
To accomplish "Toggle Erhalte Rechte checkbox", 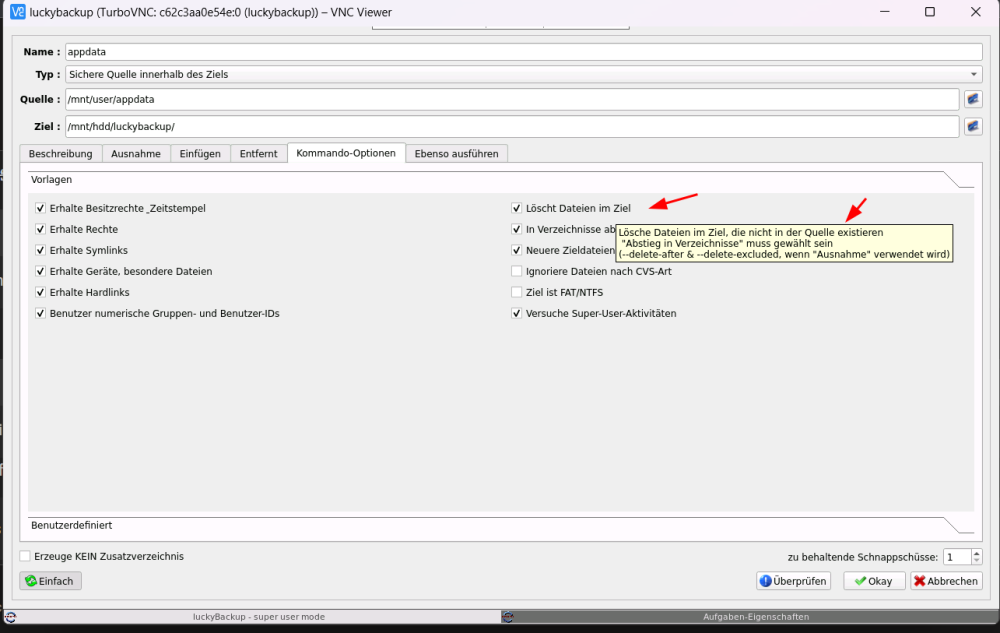I will point(40,229).
